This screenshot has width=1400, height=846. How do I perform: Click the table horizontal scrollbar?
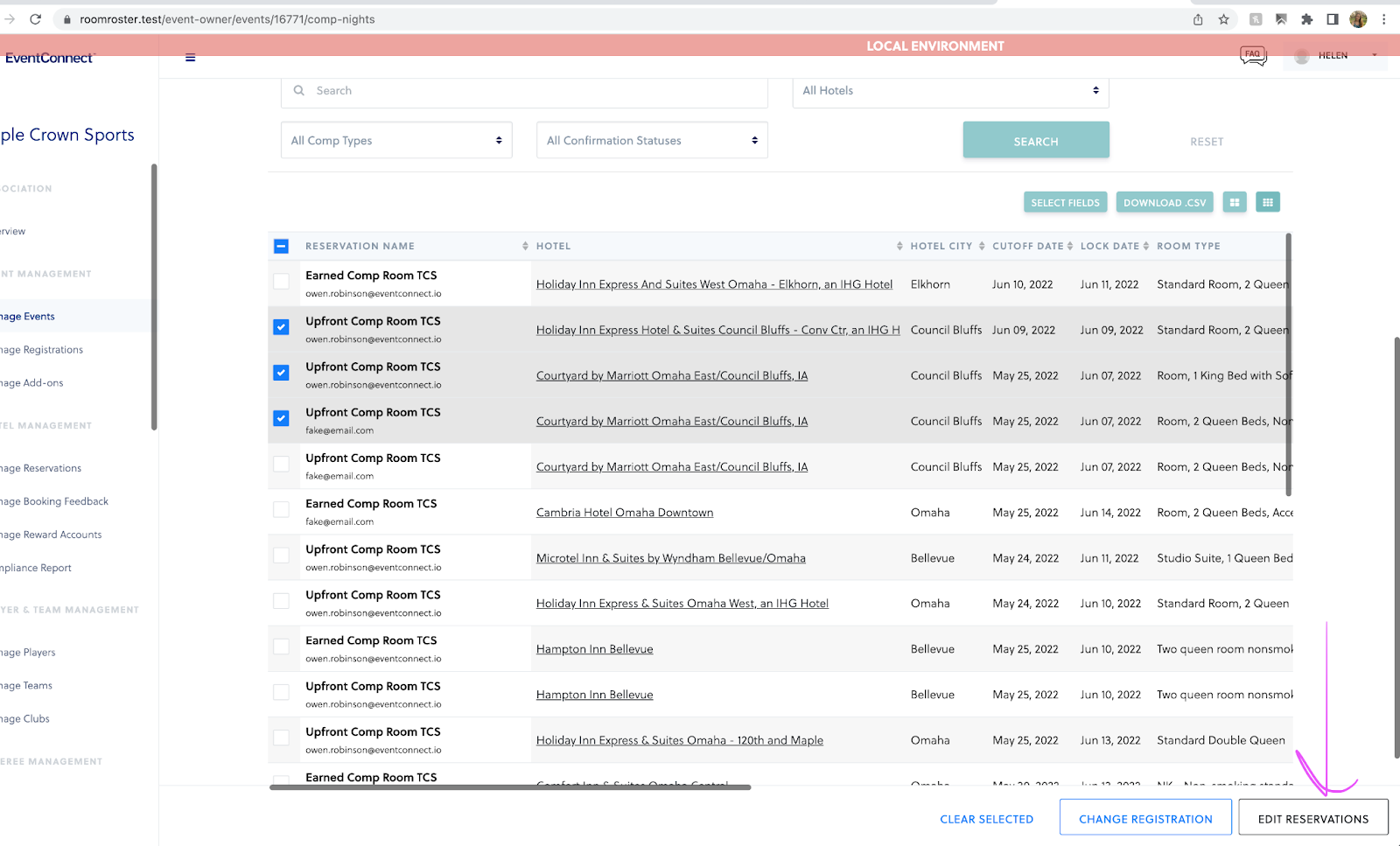pyautogui.click(x=510, y=787)
